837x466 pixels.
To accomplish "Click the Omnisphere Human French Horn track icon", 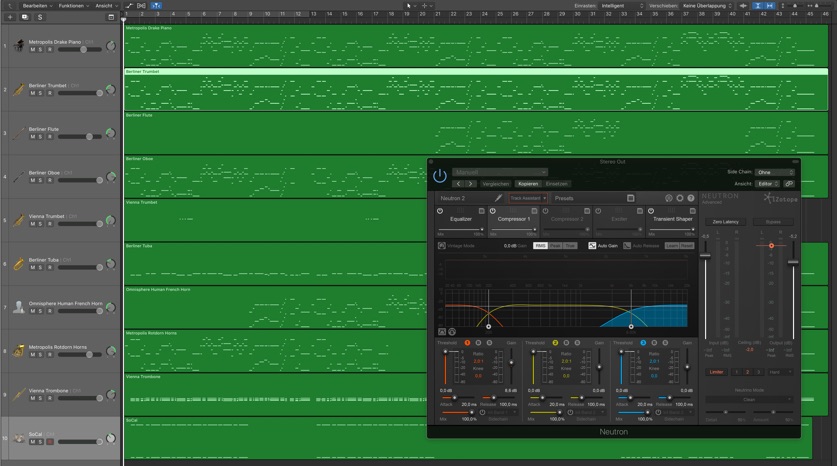I will tap(19, 307).
